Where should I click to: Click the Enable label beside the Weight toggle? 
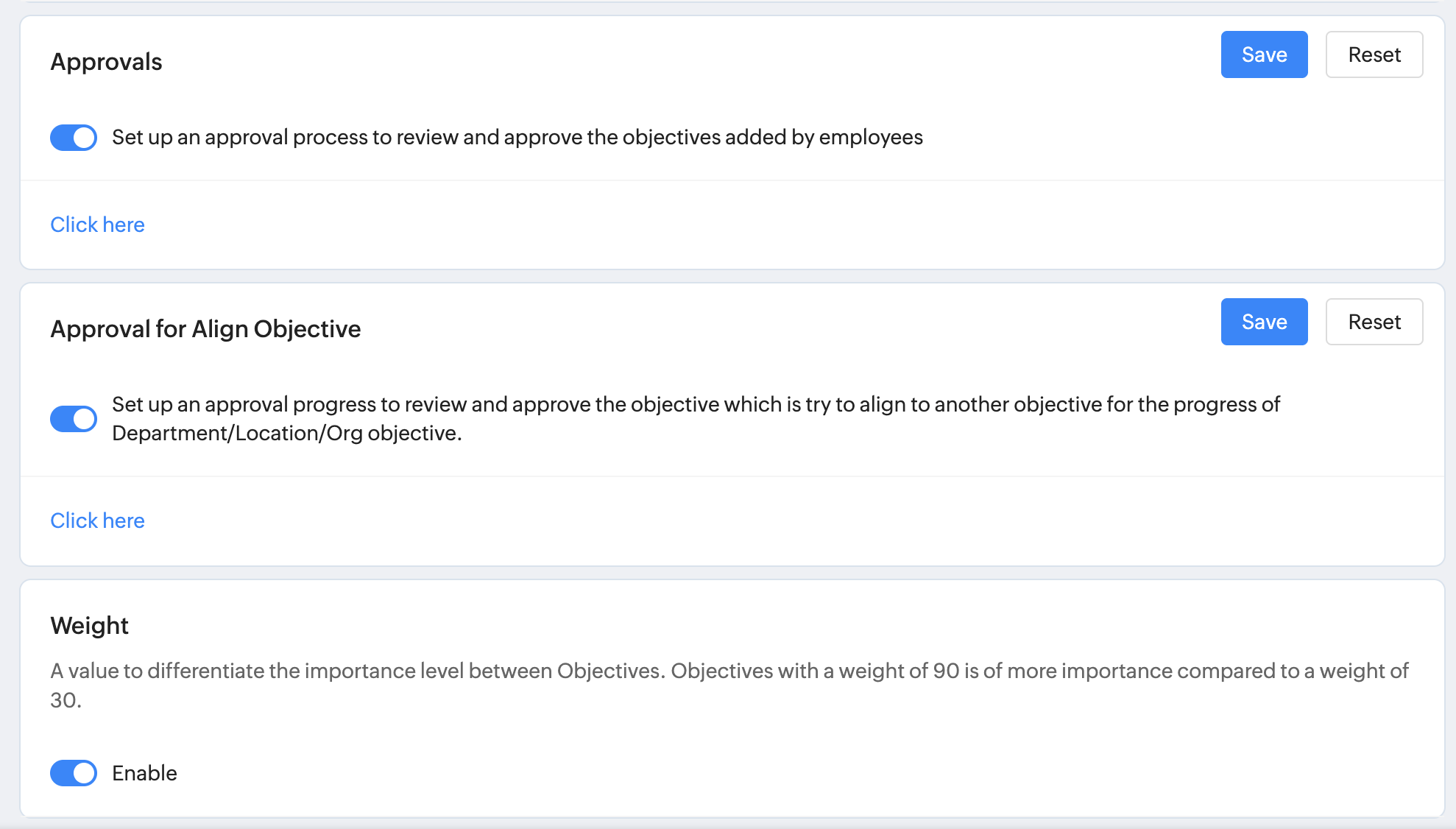144,773
